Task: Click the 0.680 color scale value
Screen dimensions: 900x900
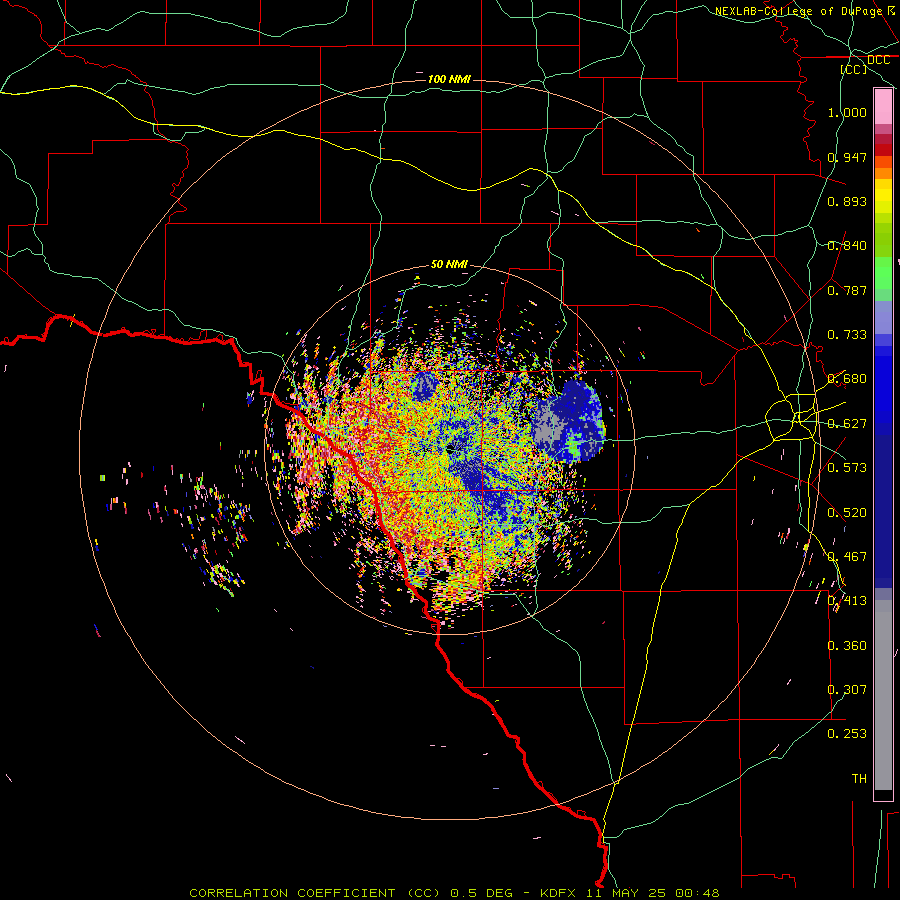Action: (847, 379)
